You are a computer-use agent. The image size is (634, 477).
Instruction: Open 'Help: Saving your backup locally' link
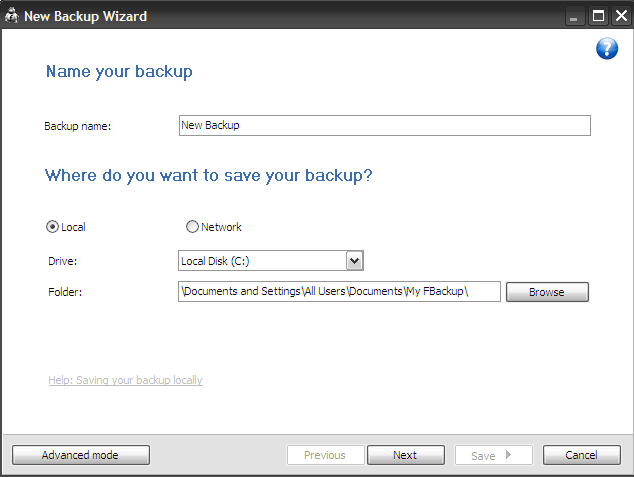pos(125,380)
